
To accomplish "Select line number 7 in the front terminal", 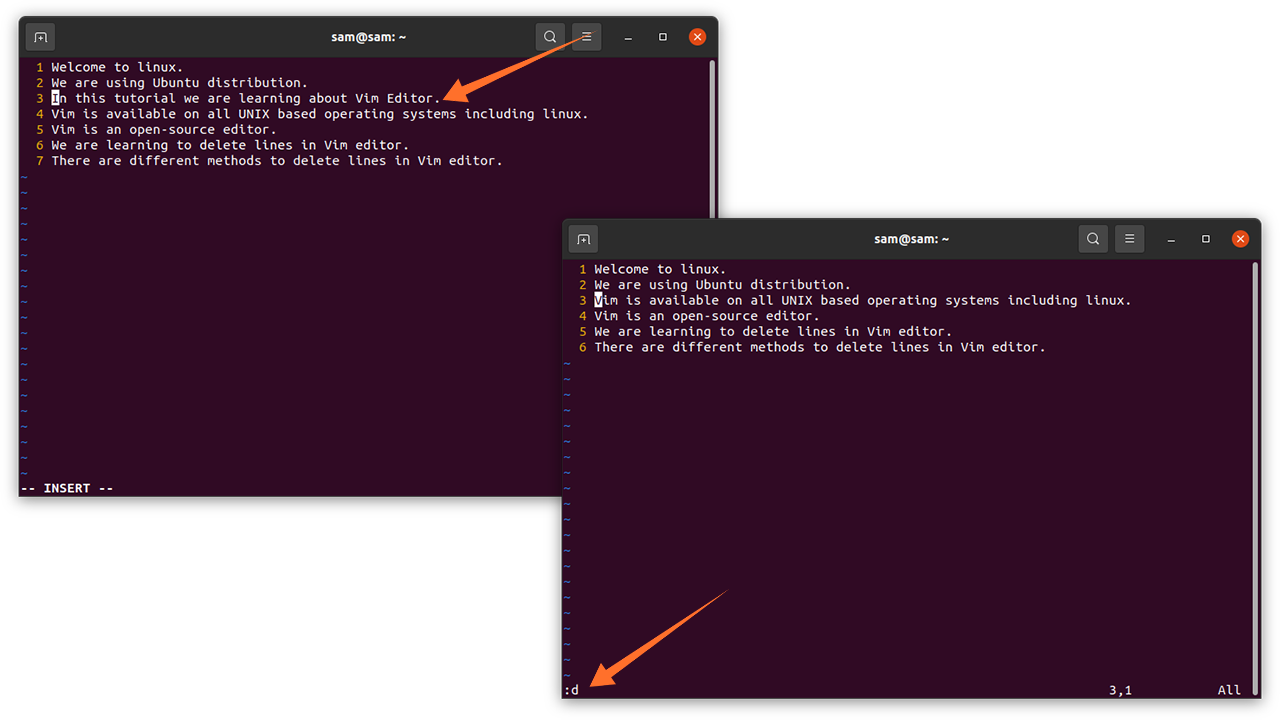I will [39, 161].
